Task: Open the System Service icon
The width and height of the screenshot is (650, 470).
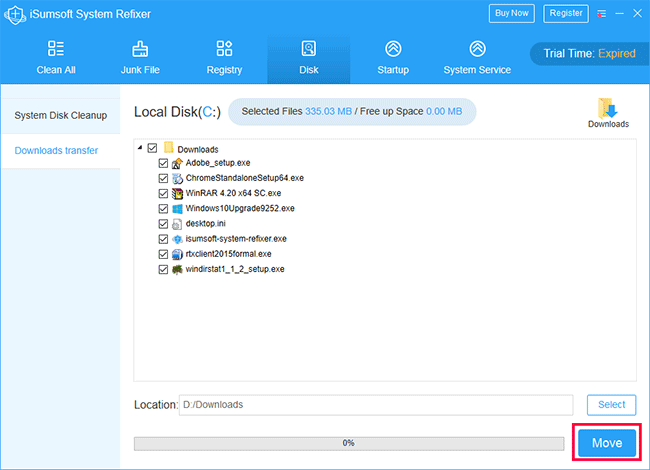Action: 478,49
